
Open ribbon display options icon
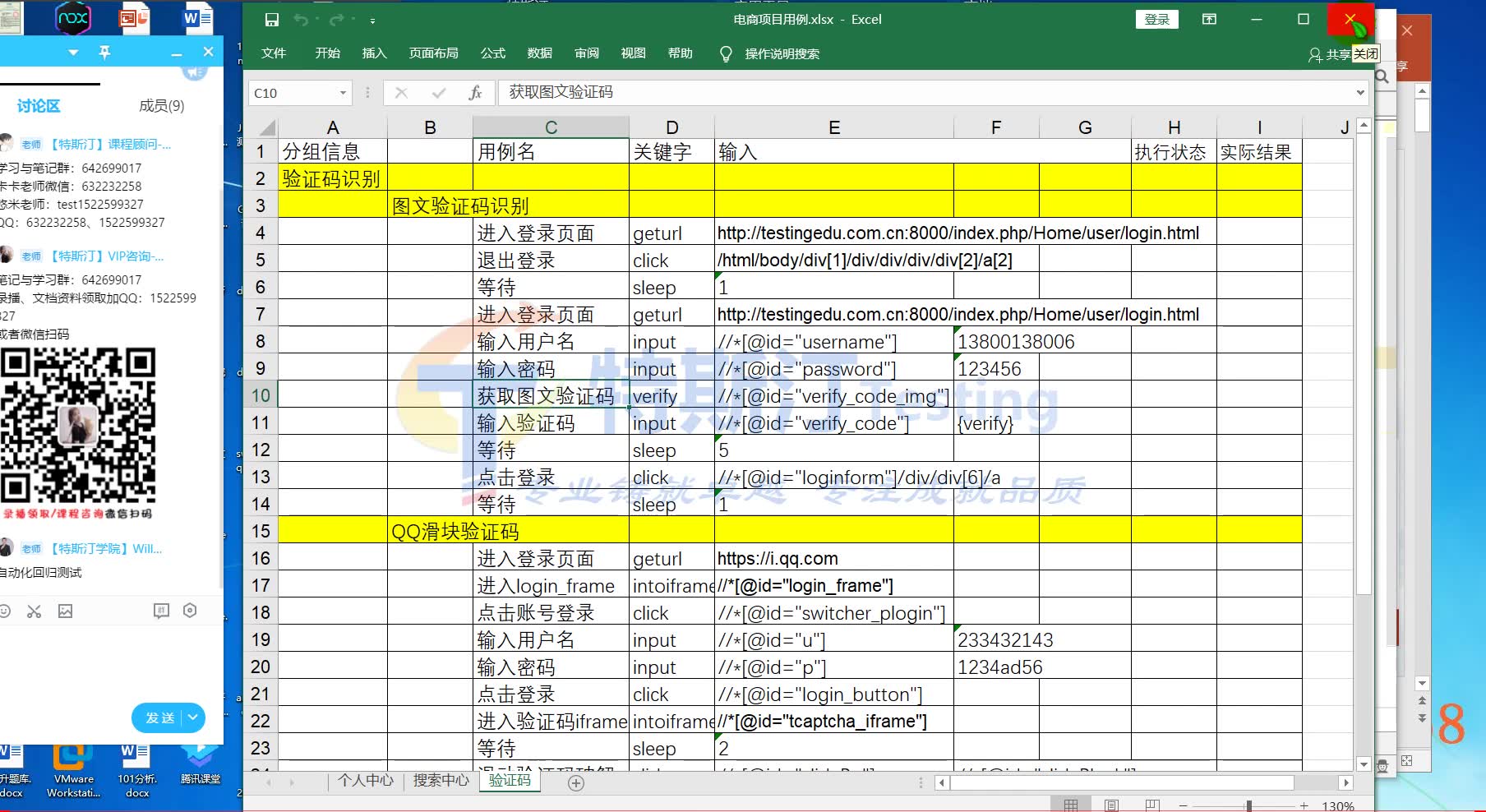point(1209,19)
